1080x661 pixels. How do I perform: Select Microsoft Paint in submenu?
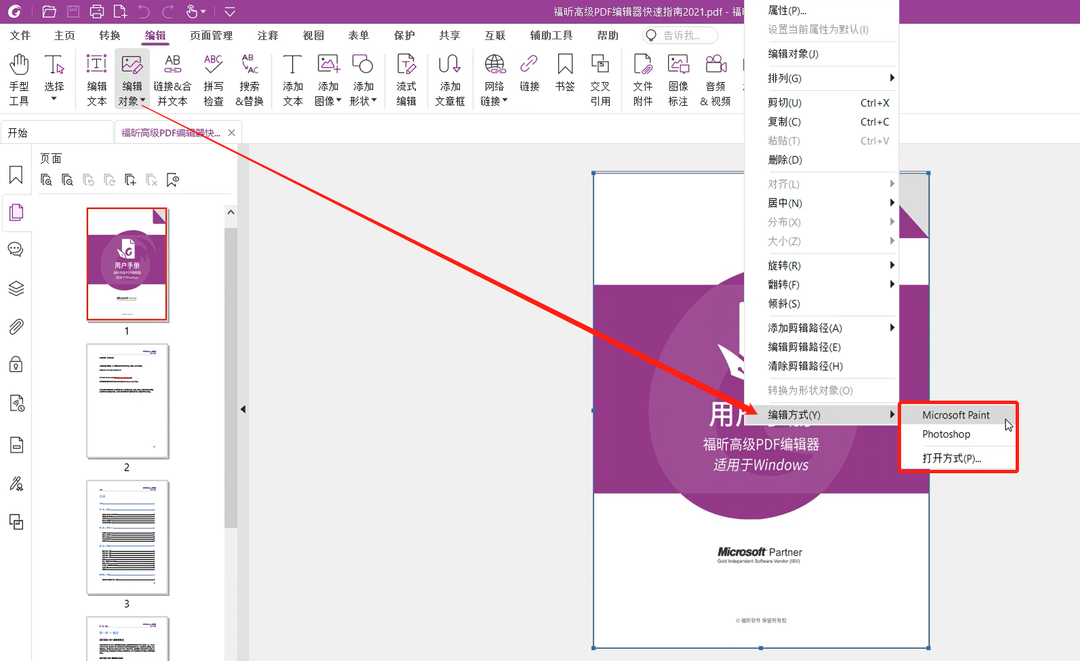tap(957, 415)
